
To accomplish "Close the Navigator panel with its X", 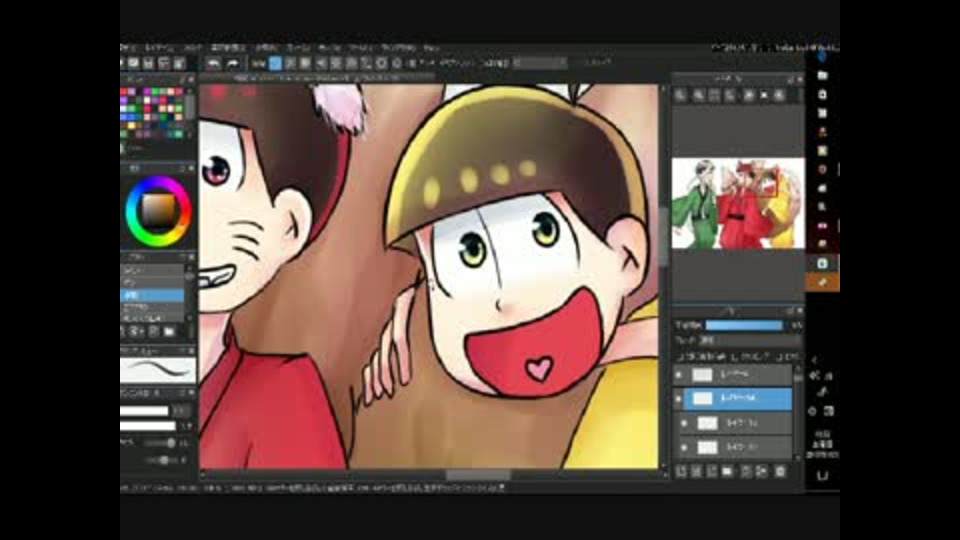I will coord(799,80).
